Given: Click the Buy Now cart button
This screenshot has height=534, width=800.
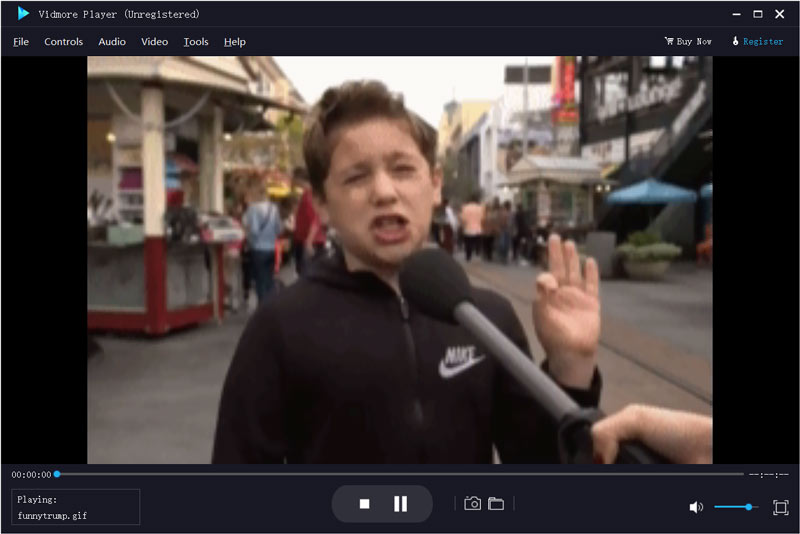Looking at the screenshot, I should click(x=688, y=42).
